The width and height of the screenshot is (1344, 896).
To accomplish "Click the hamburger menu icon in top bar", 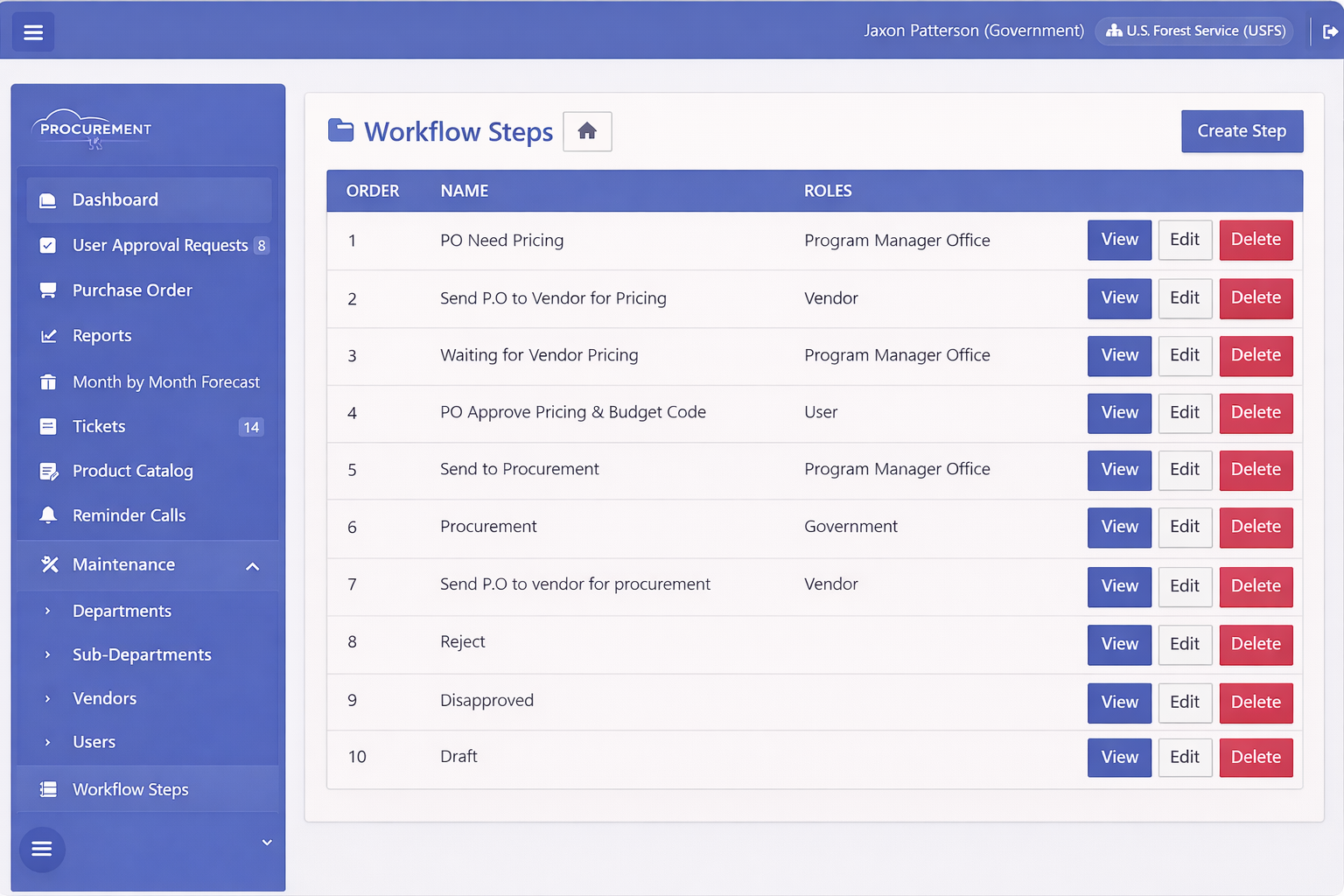I will (x=33, y=32).
